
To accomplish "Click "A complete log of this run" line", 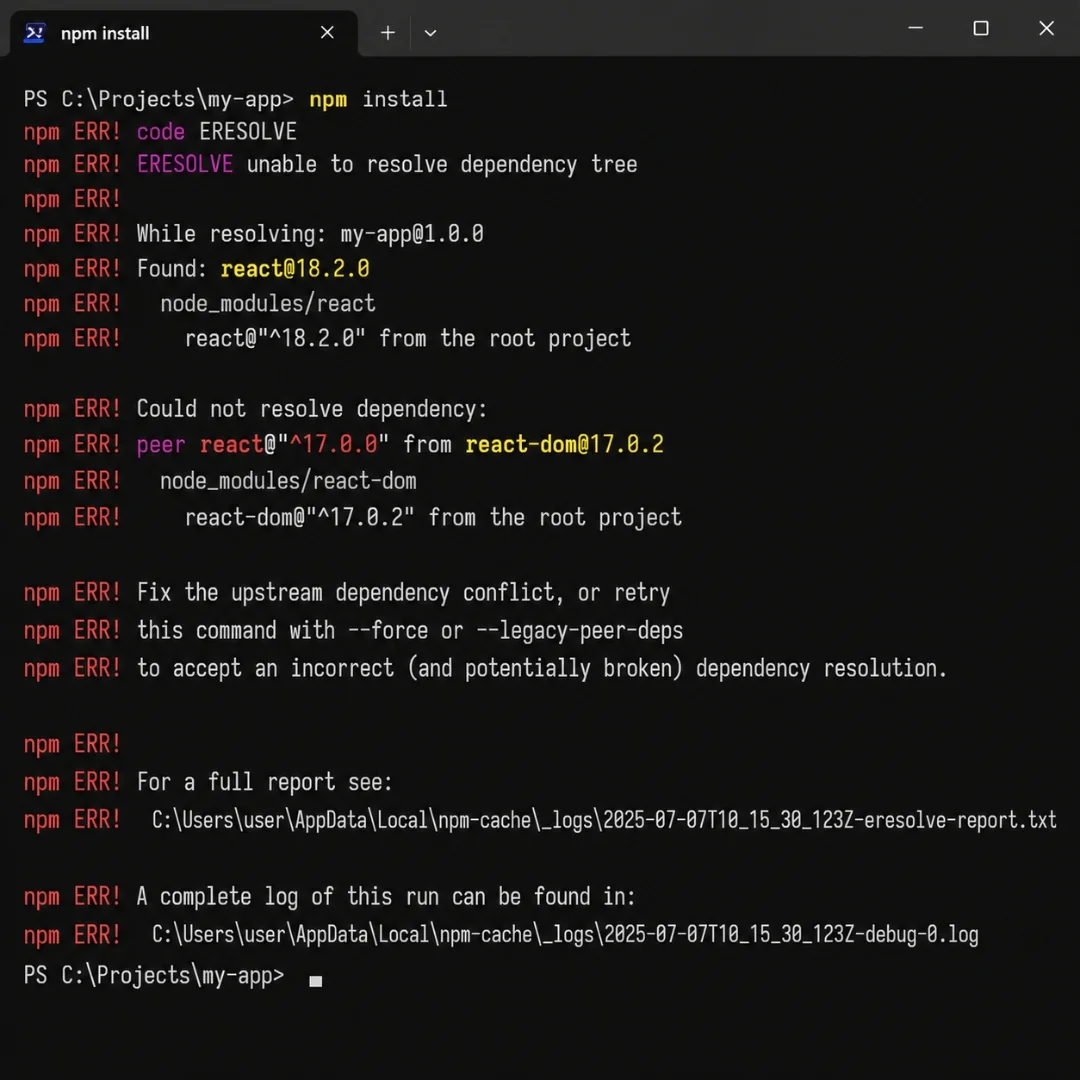I will pos(386,896).
